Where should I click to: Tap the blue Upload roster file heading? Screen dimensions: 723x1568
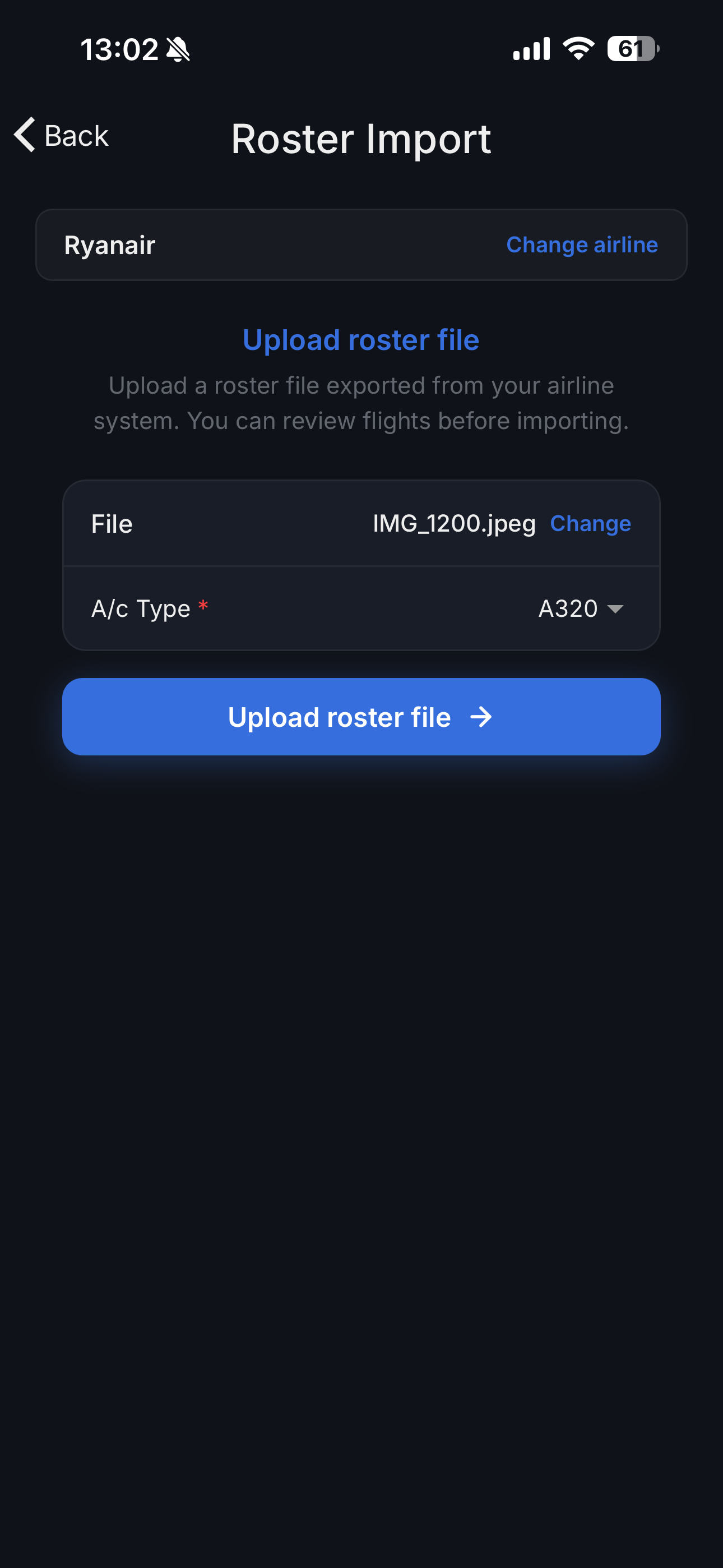(x=361, y=340)
